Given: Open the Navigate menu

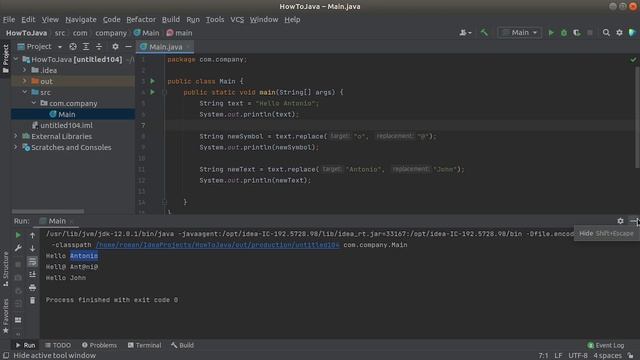Looking at the screenshot, I should tap(81, 19).
